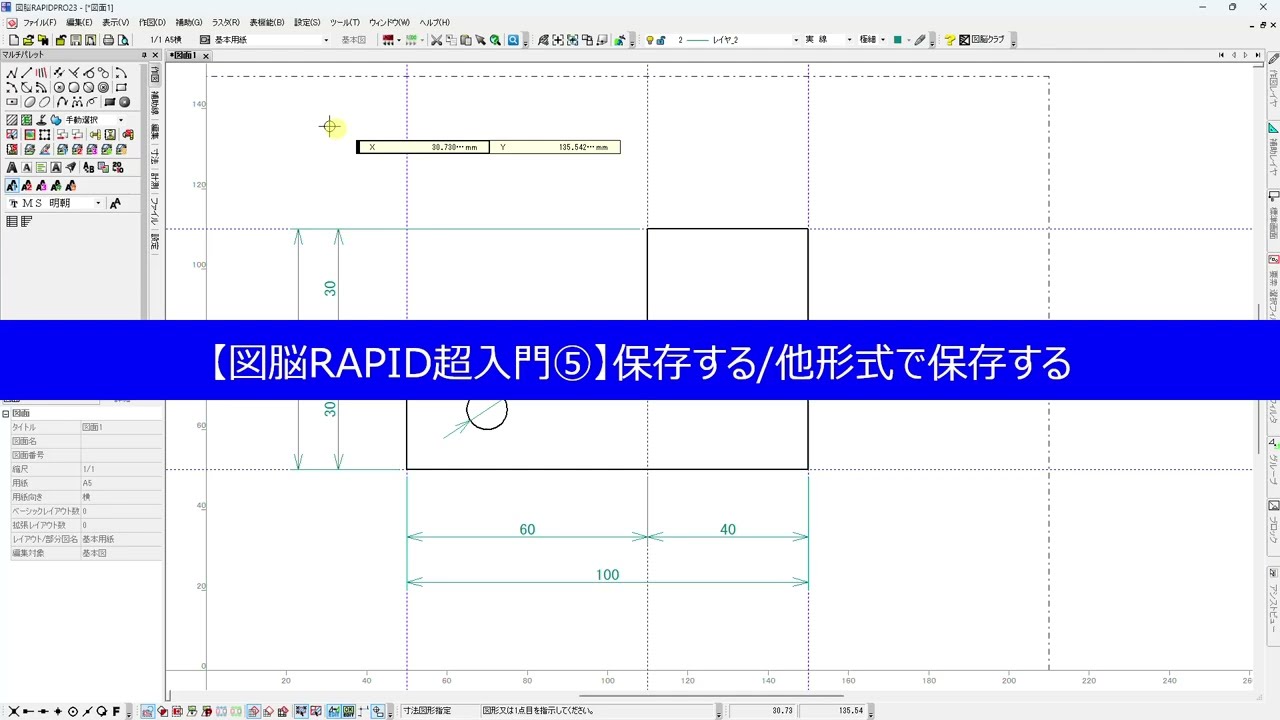Pin the multi palette panel

143,55
